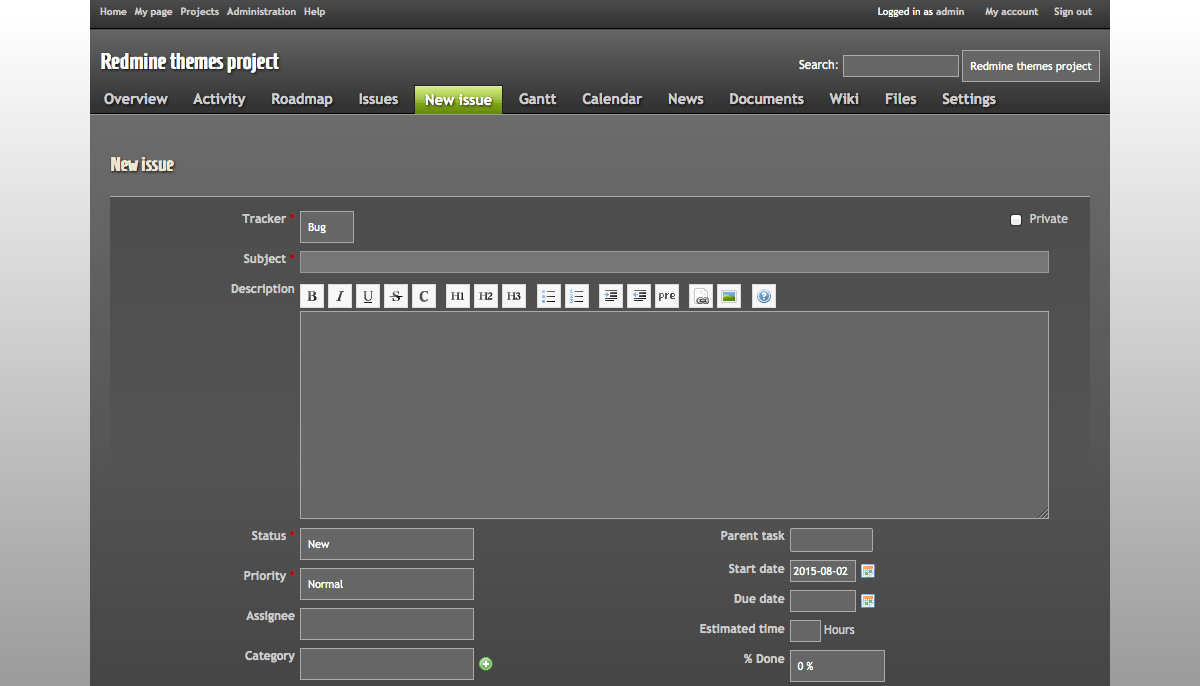Insert Heading 3 markup
Viewport: 1200px width, 686px height.
click(x=514, y=296)
